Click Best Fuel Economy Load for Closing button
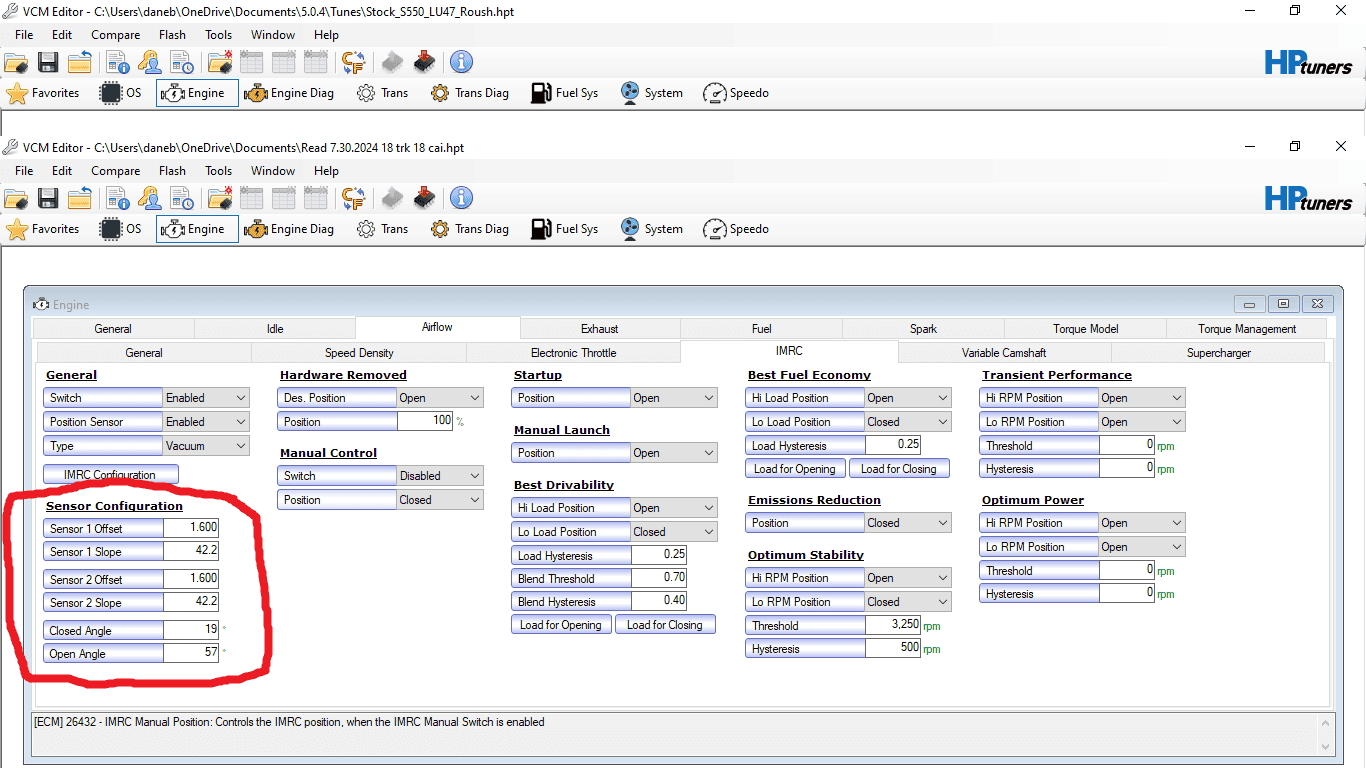This screenshot has height=768, width=1366. [x=899, y=469]
